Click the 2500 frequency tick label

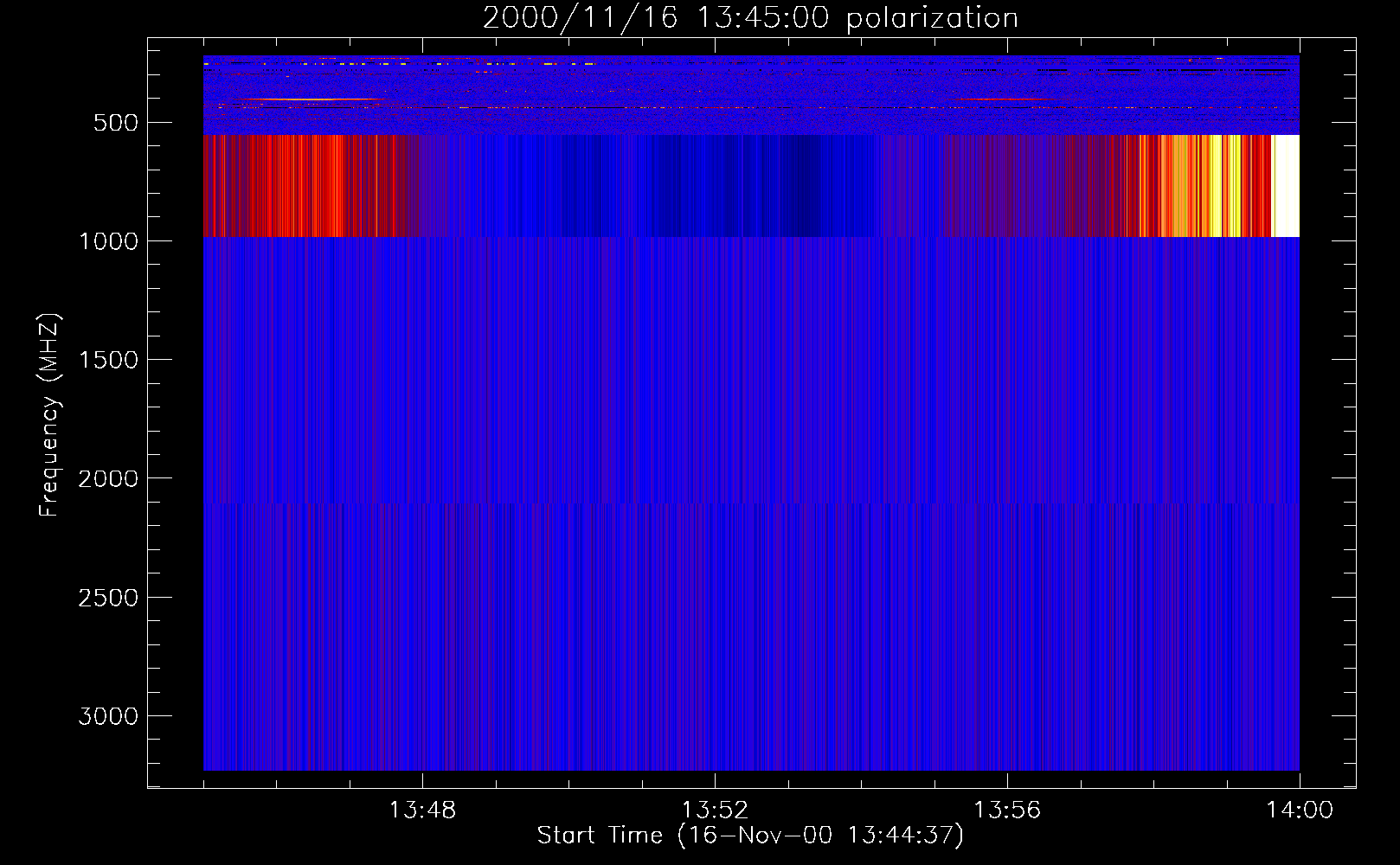[108, 598]
